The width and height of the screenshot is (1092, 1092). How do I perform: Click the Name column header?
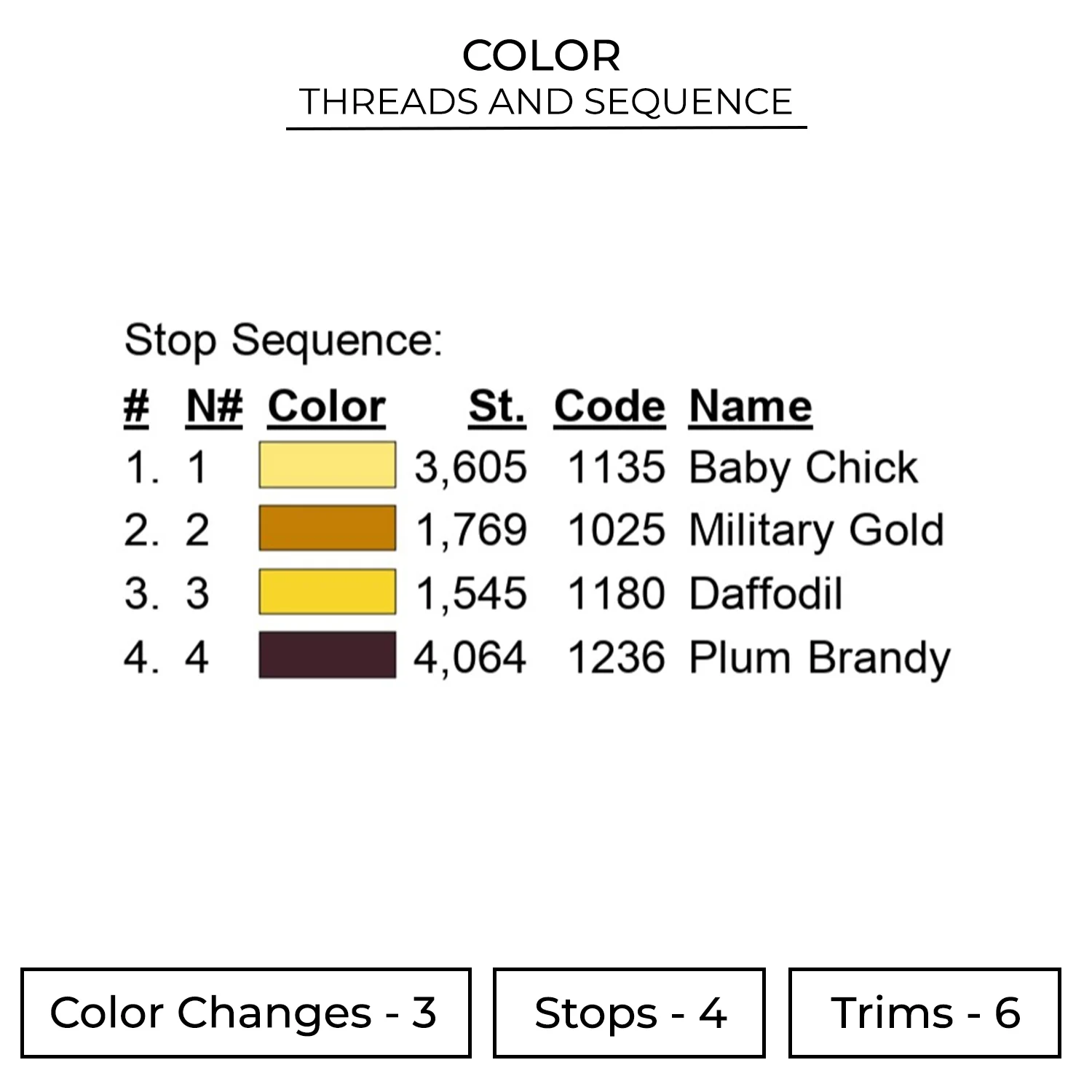coord(751,406)
